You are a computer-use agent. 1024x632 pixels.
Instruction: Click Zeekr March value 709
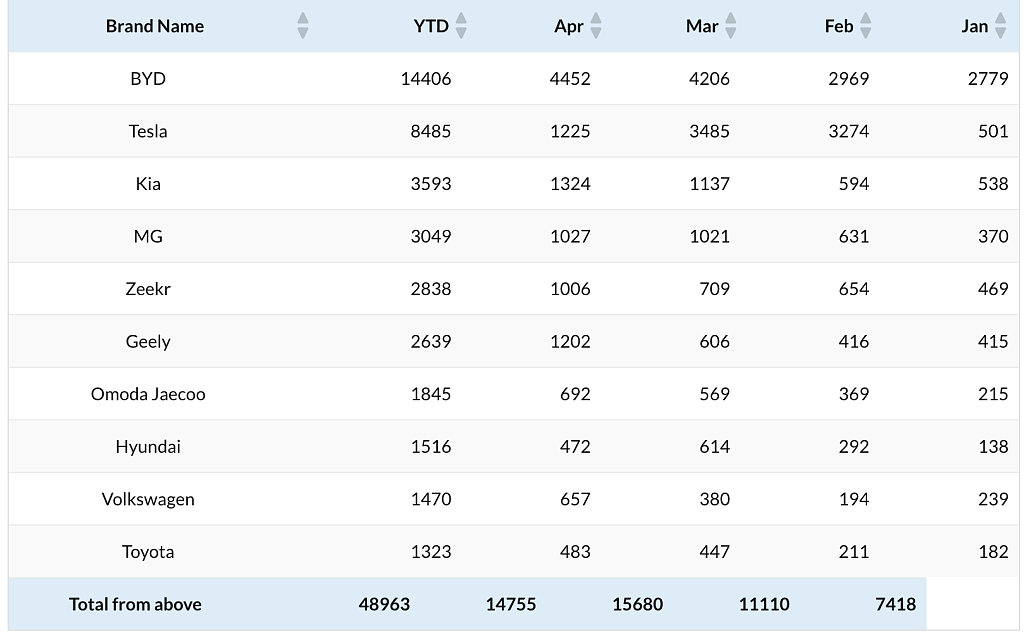714,289
